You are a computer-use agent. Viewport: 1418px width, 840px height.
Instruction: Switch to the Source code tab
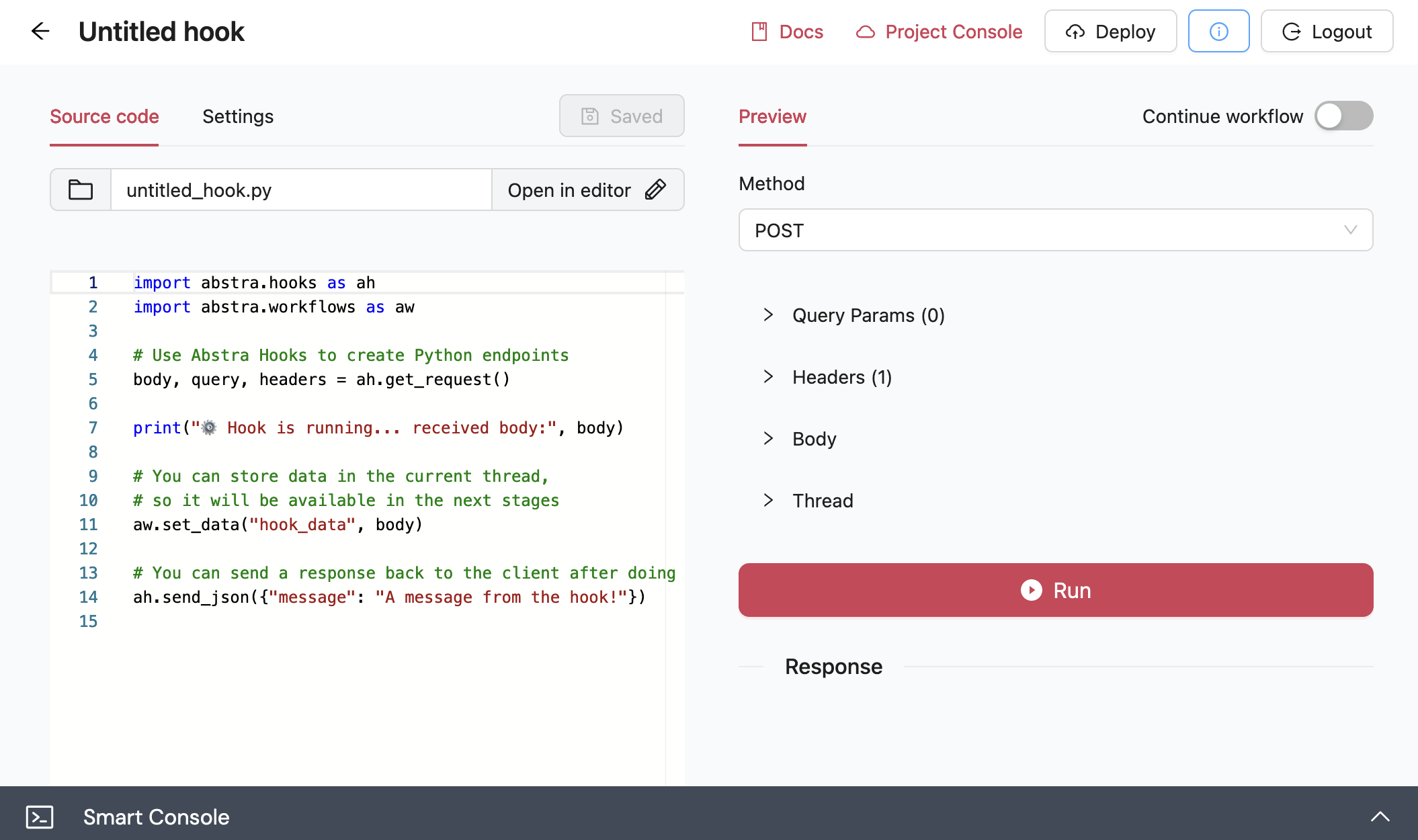[104, 116]
